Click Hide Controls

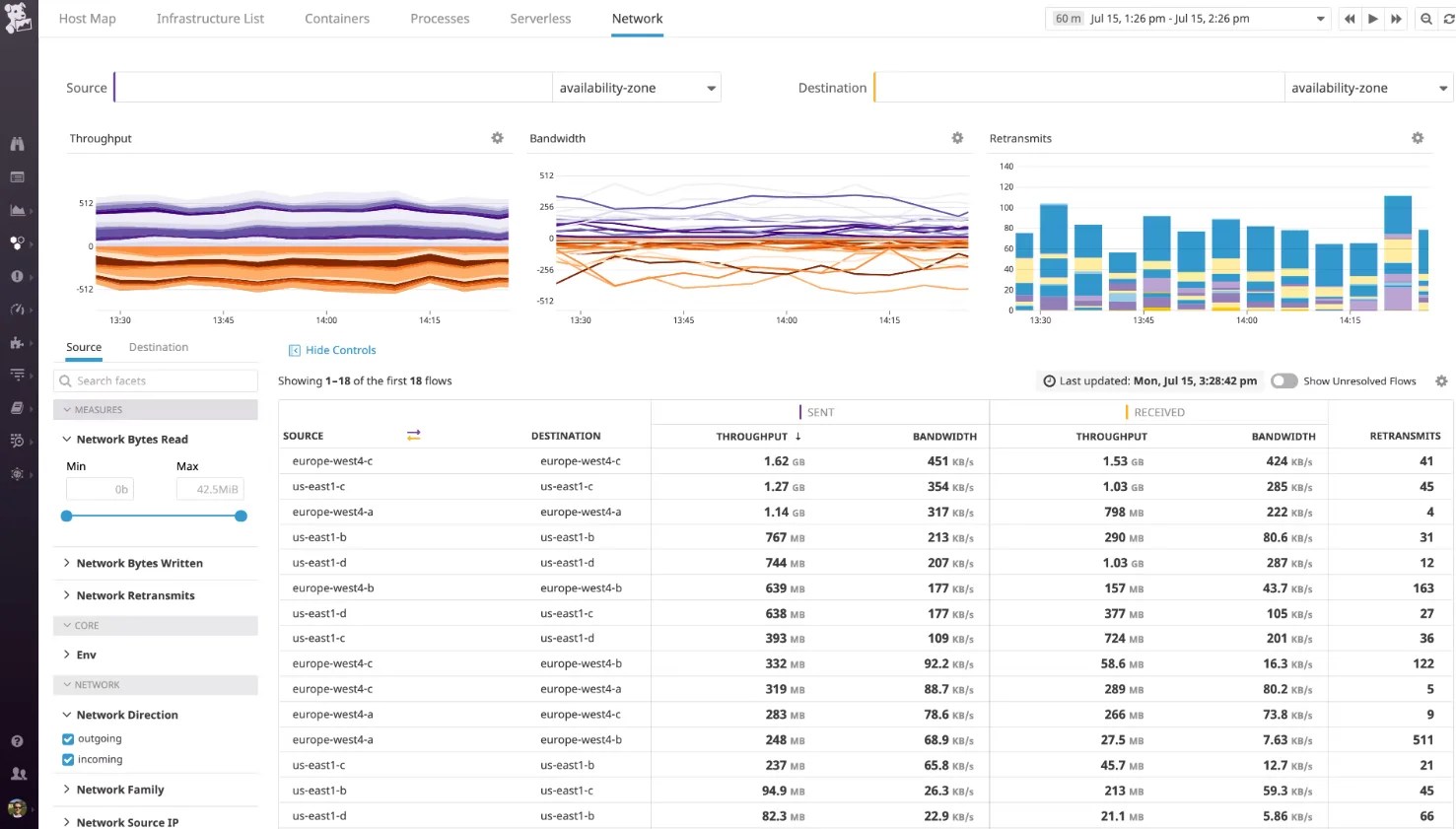pyautogui.click(x=332, y=350)
